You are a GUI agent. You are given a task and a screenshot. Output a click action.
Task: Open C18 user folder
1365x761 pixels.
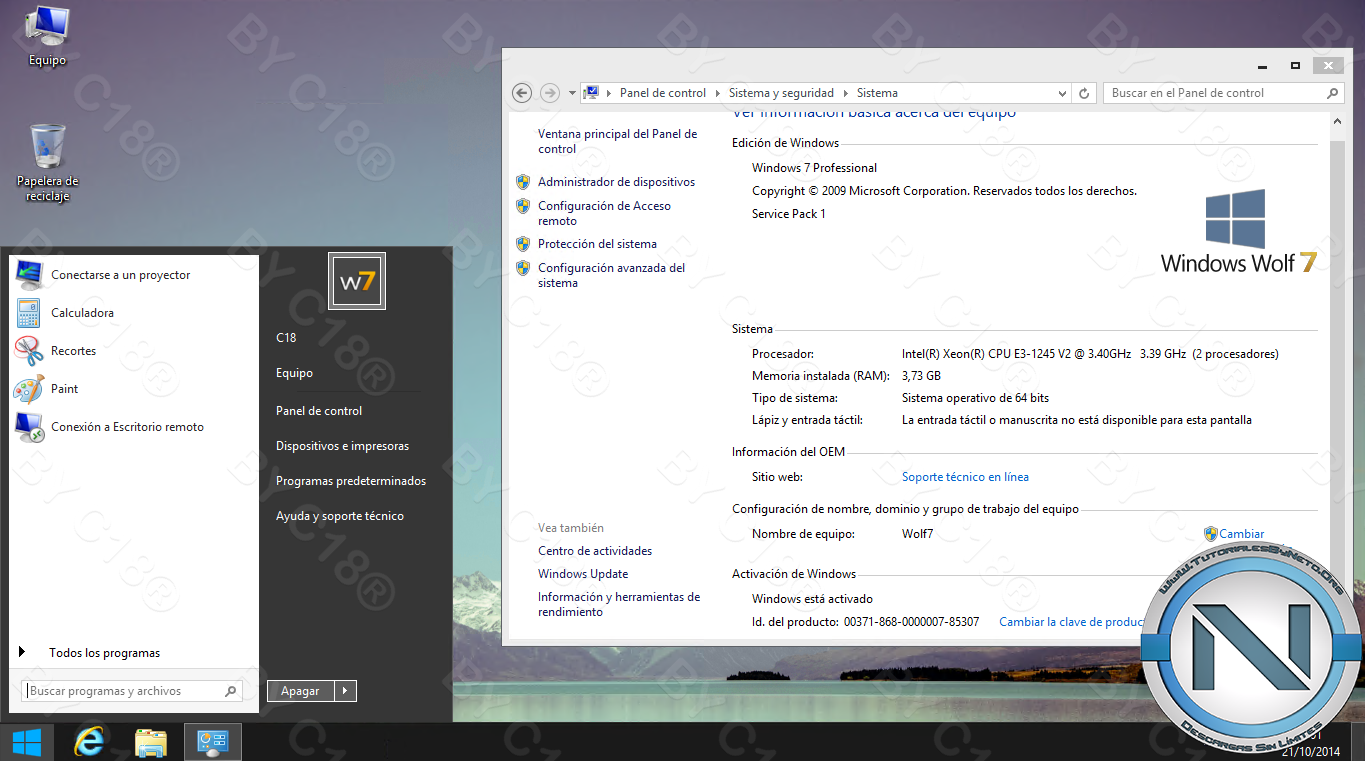click(x=286, y=338)
